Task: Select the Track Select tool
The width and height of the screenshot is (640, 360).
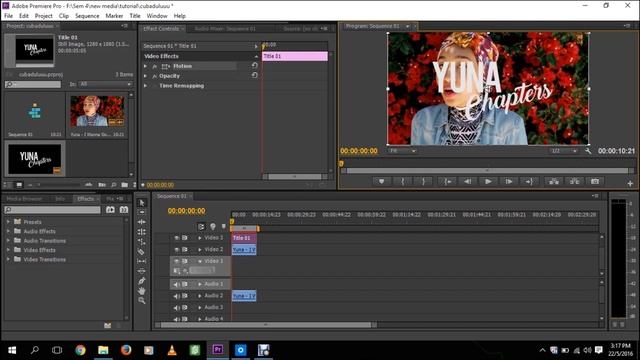Action: 142,212
